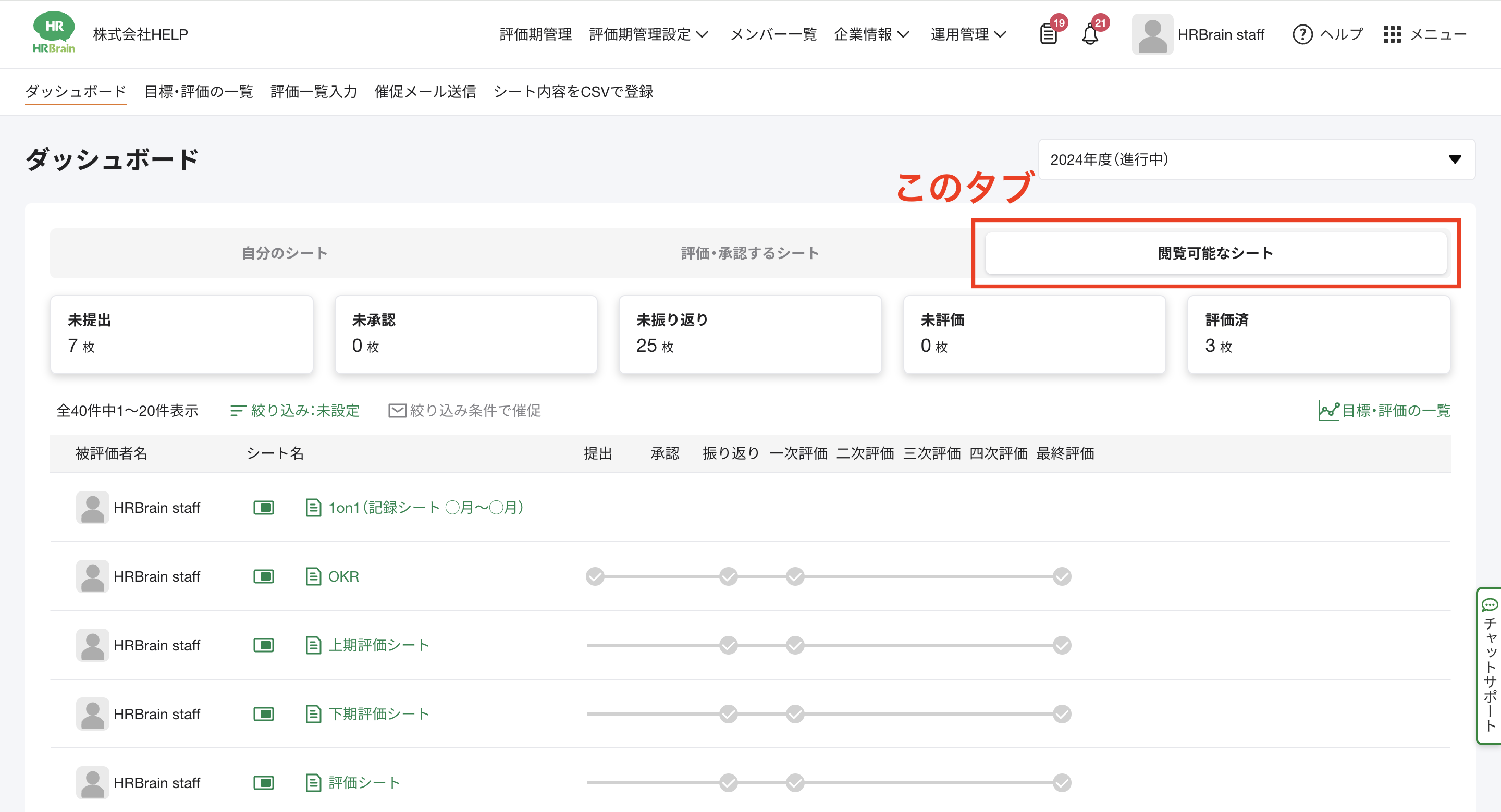Image resolution: width=1501 pixels, height=812 pixels.
Task: Select the 閲覧可能なシート tab
Action: point(1215,253)
